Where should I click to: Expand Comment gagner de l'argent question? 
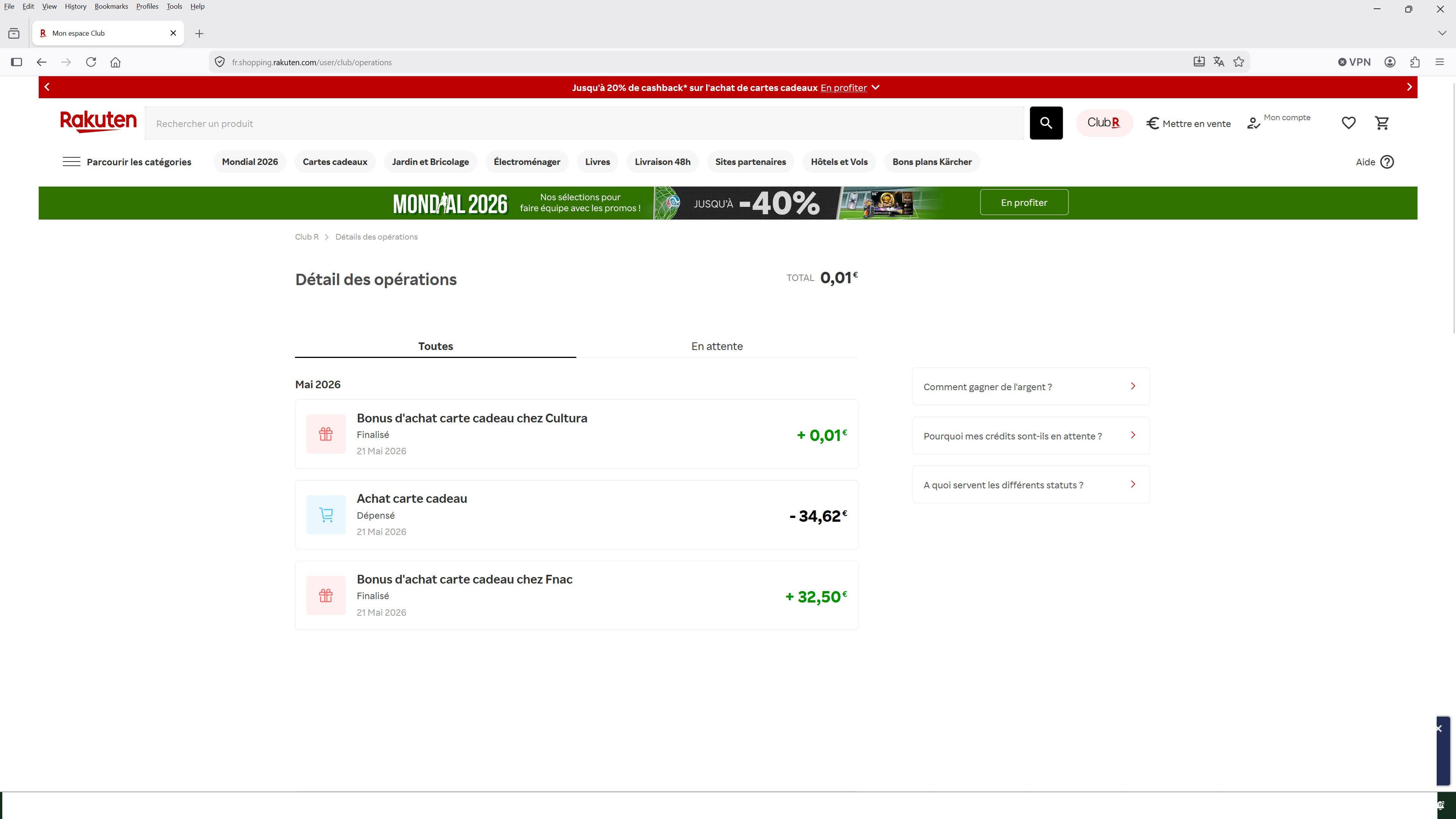pyautogui.click(x=1031, y=387)
